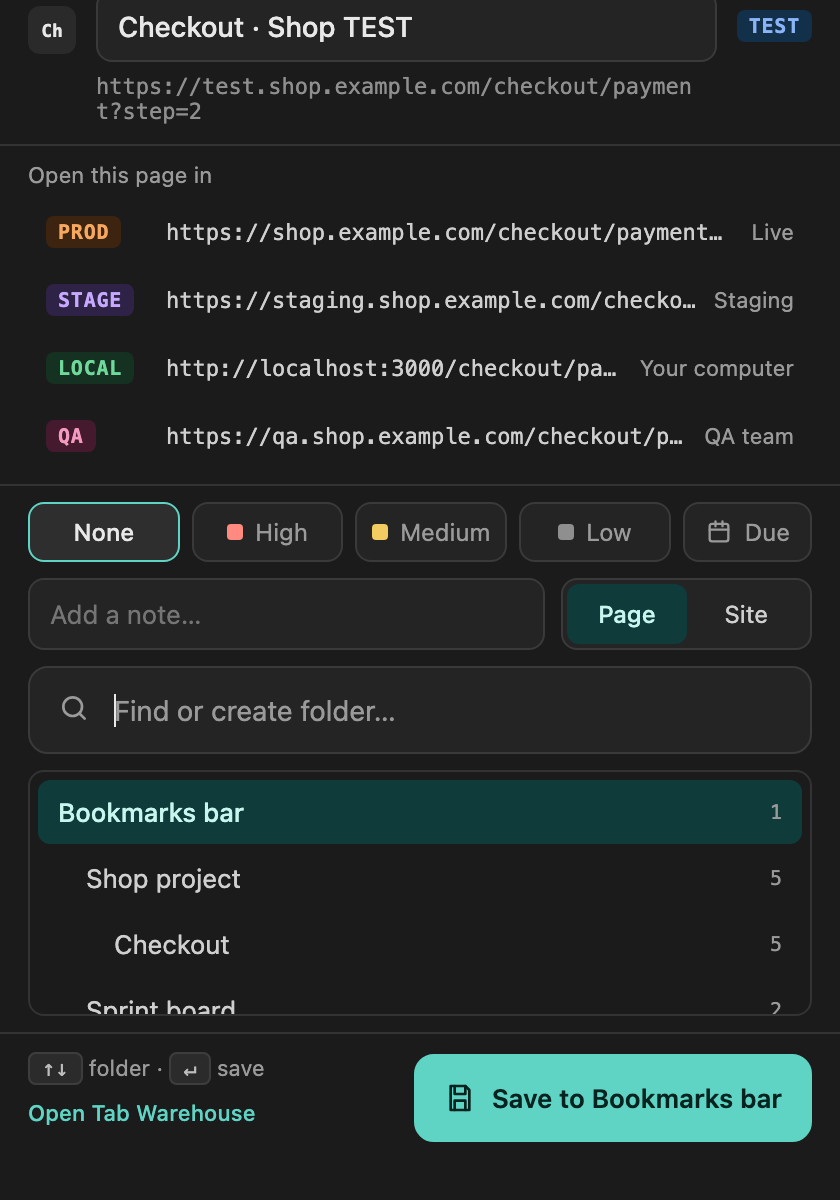
Task: Click the page URL text test.shop.example.com
Action: [394, 99]
